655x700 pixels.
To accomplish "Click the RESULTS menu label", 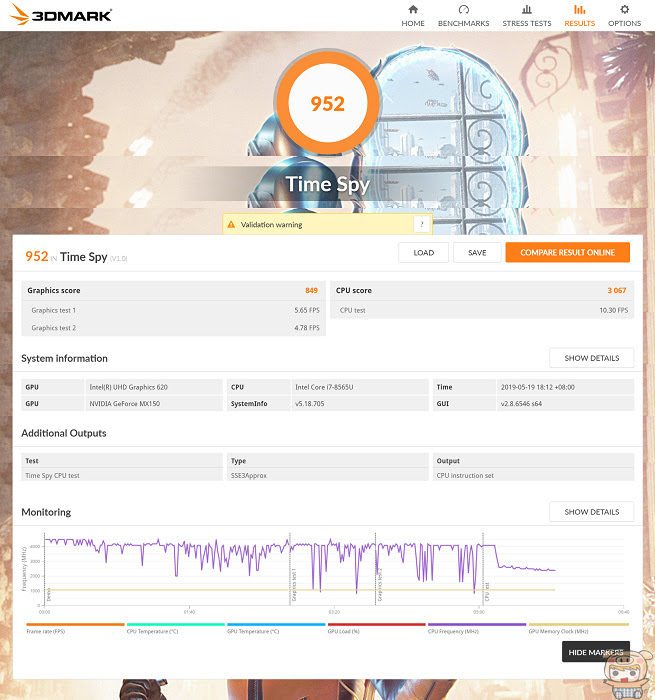I will click(x=580, y=23).
